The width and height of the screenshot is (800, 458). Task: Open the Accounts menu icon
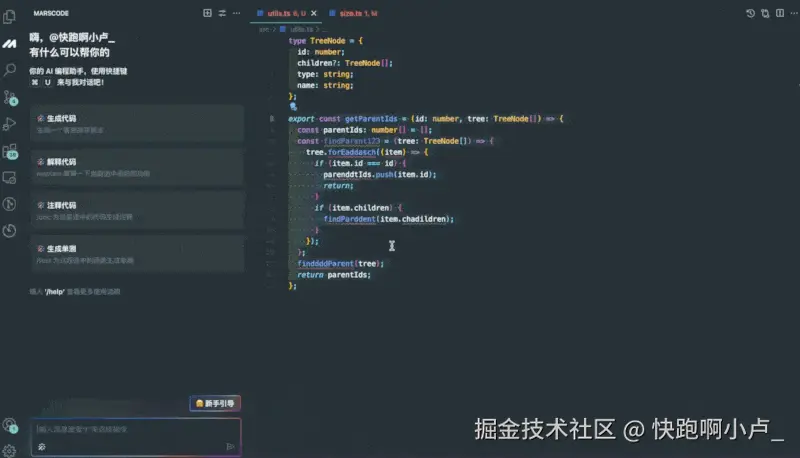[10, 425]
